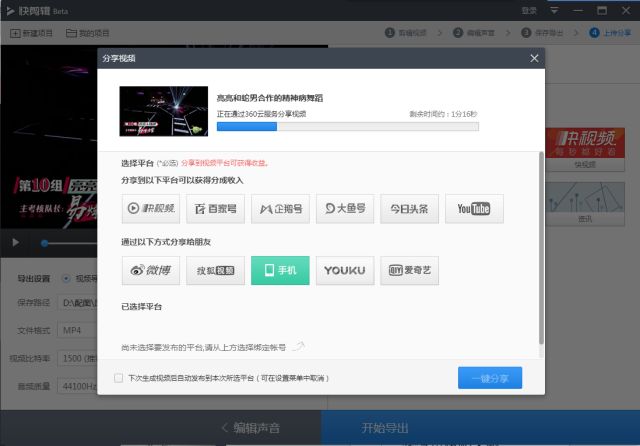640x446 pixels.
Task: Select the YouTube platform button
Action: pyautogui.click(x=474, y=209)
